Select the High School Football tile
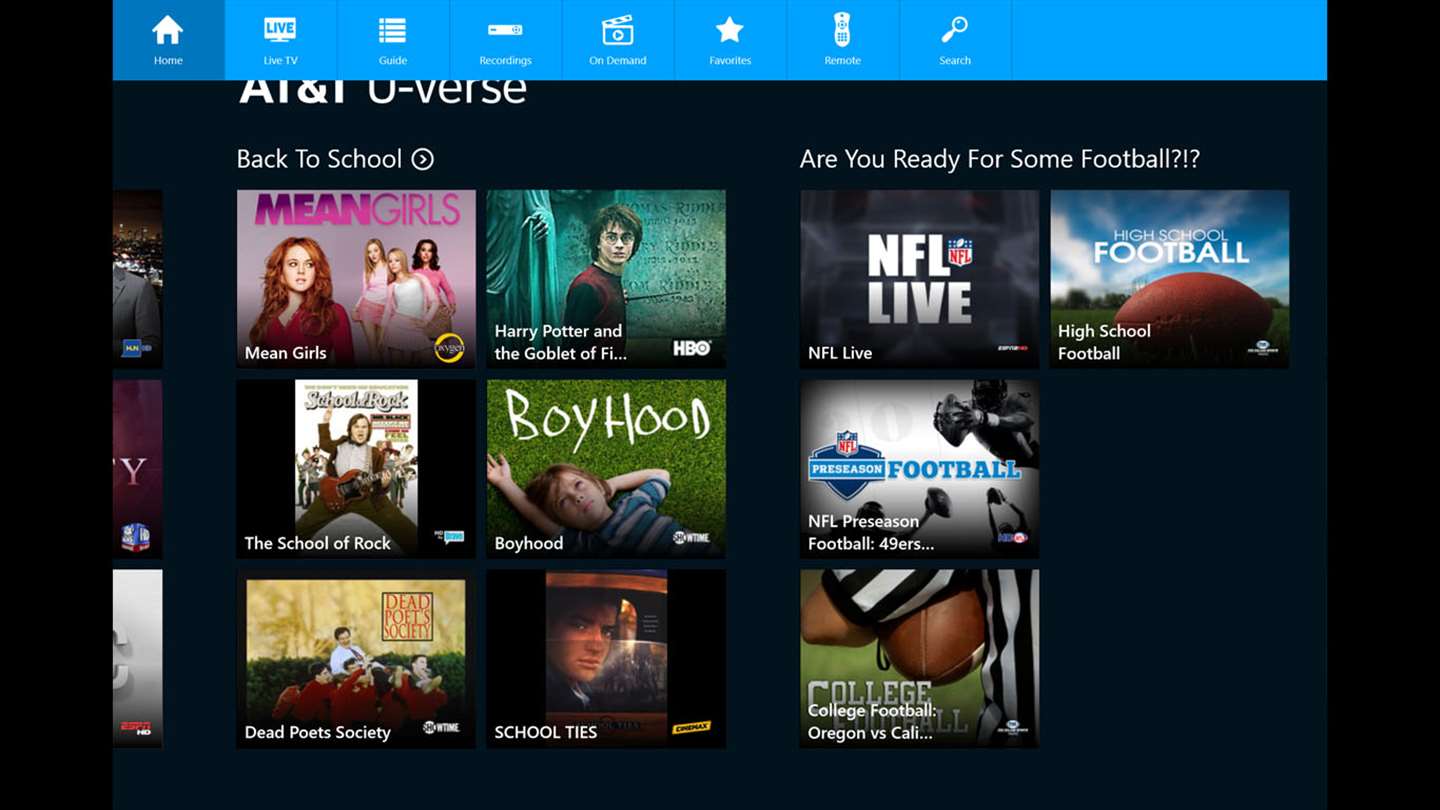The height and width of the screenshot is (810, 1440). [1170, 279]
